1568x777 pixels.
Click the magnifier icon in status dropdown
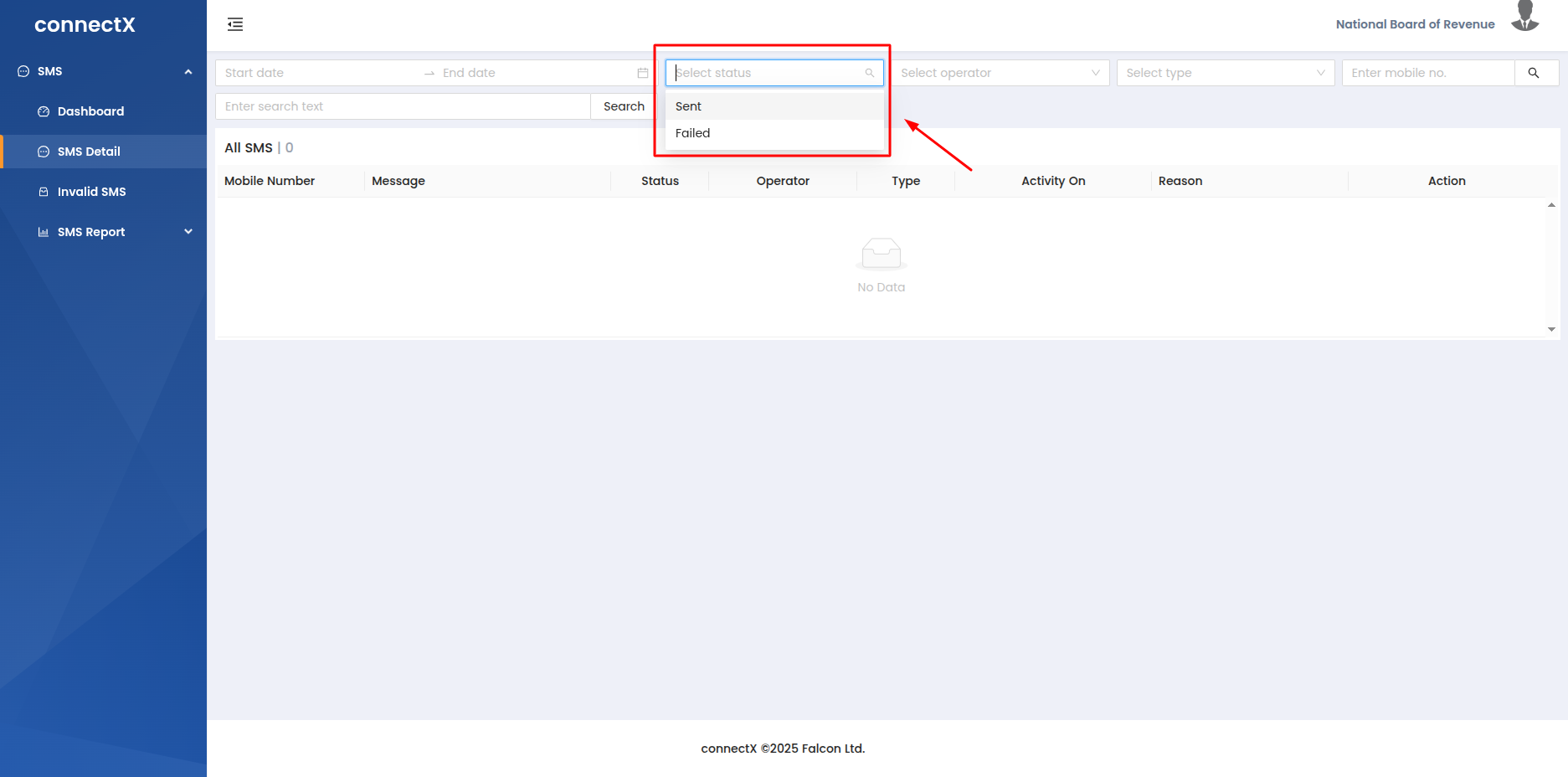click(869, 73)
